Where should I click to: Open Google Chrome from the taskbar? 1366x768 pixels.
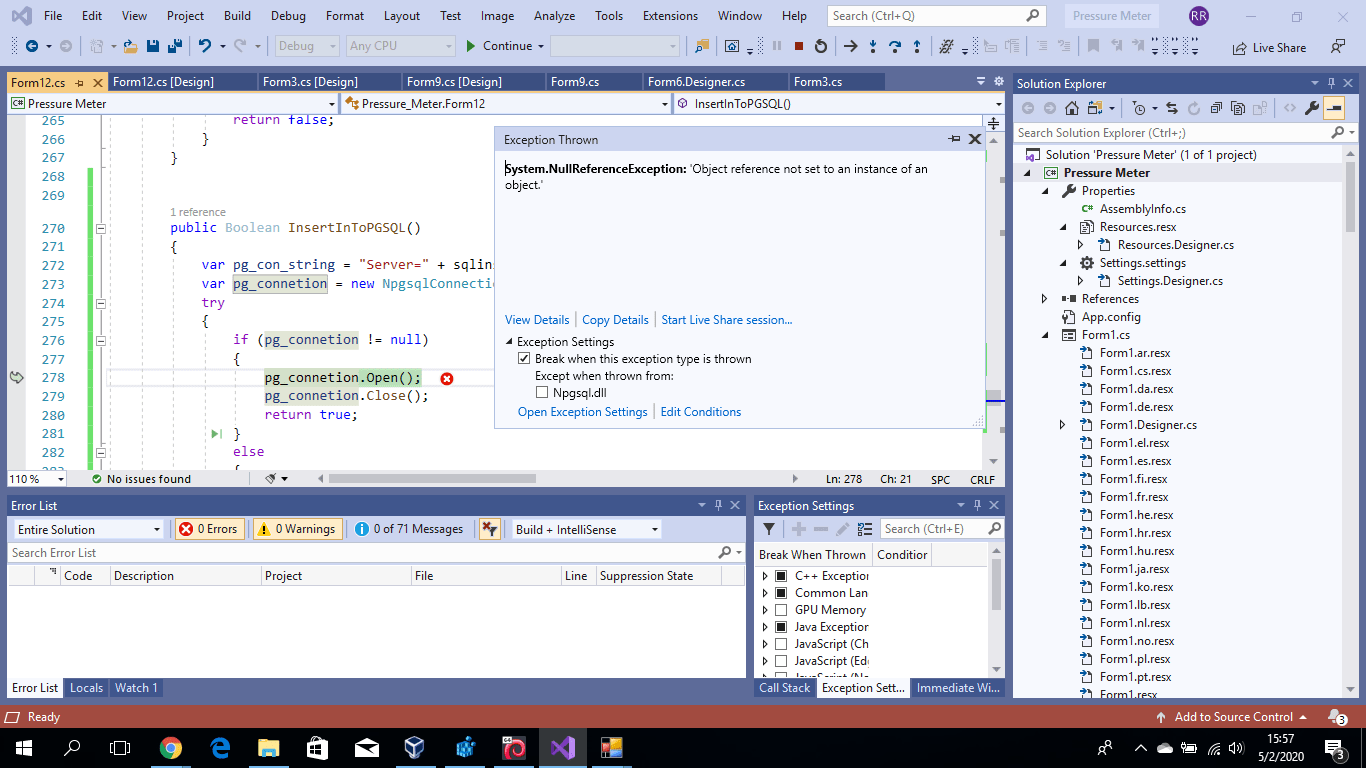[171, 747]
